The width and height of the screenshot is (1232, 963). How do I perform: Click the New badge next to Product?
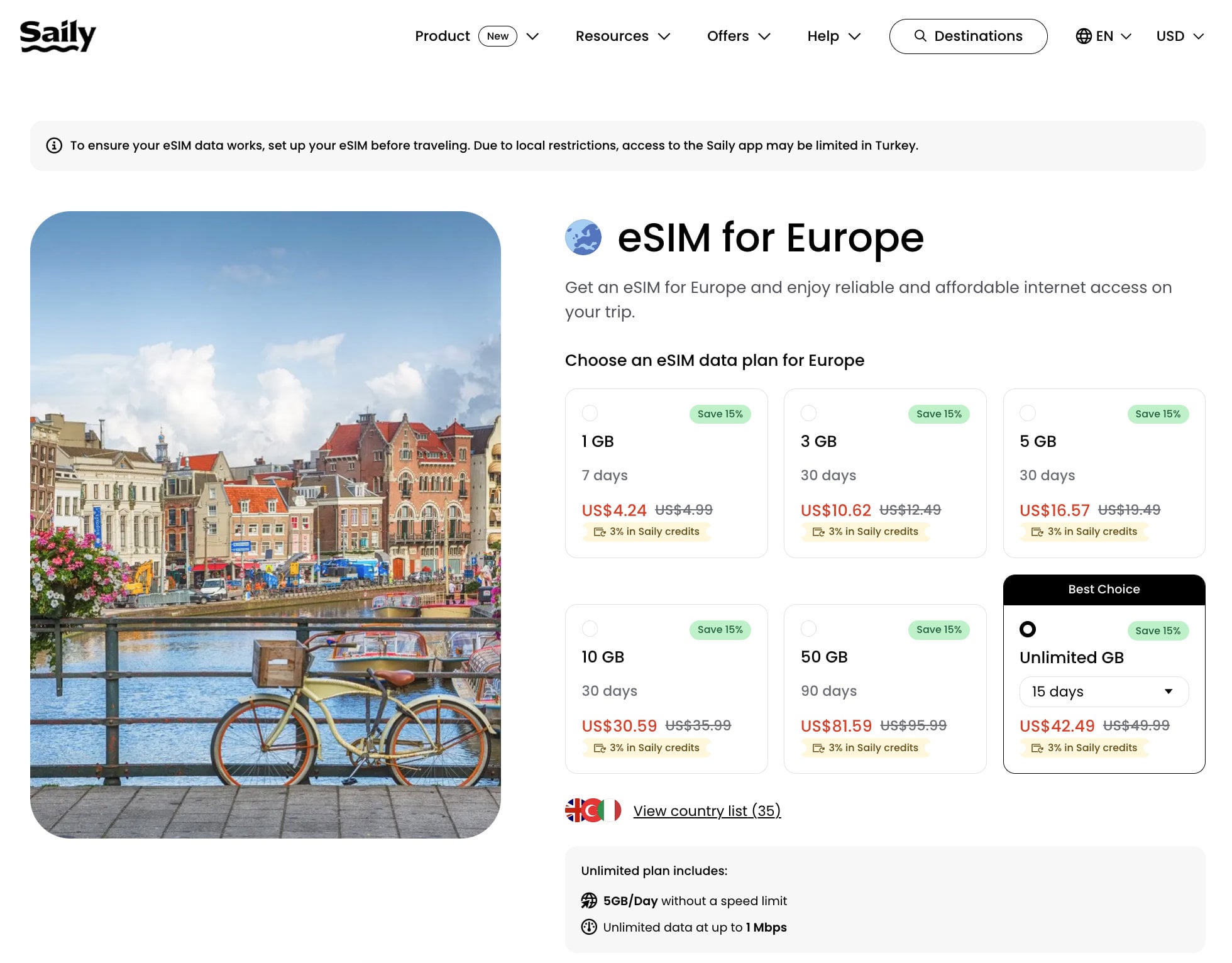click(498, 36)
